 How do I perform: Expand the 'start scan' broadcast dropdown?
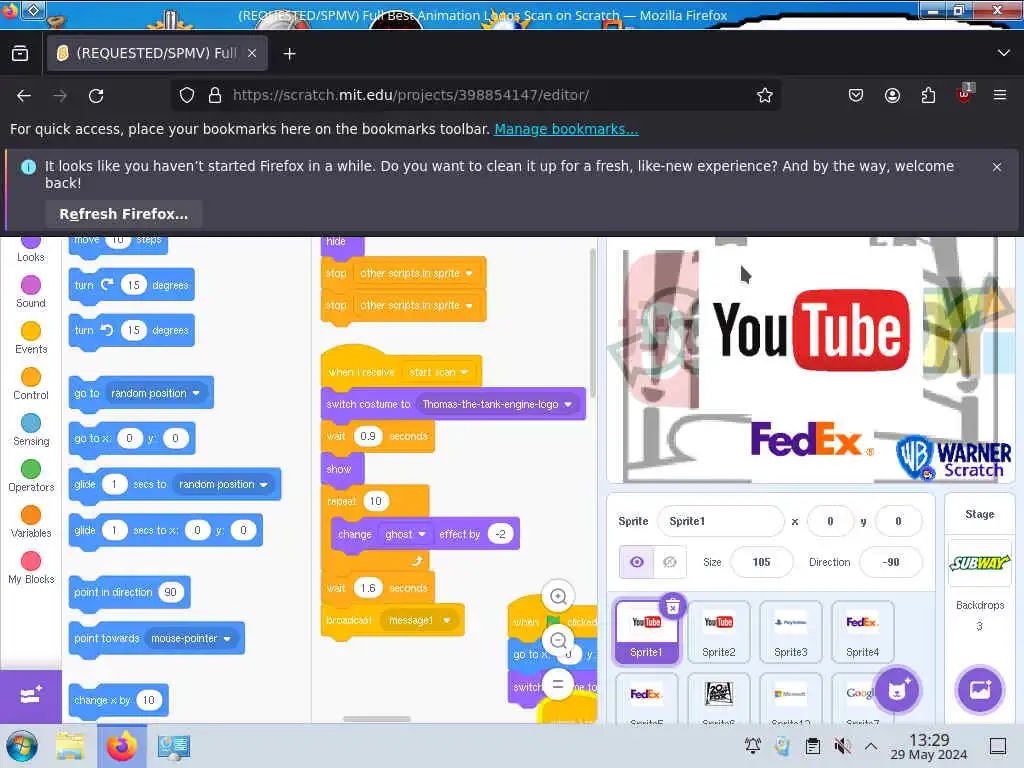(438, 372)
